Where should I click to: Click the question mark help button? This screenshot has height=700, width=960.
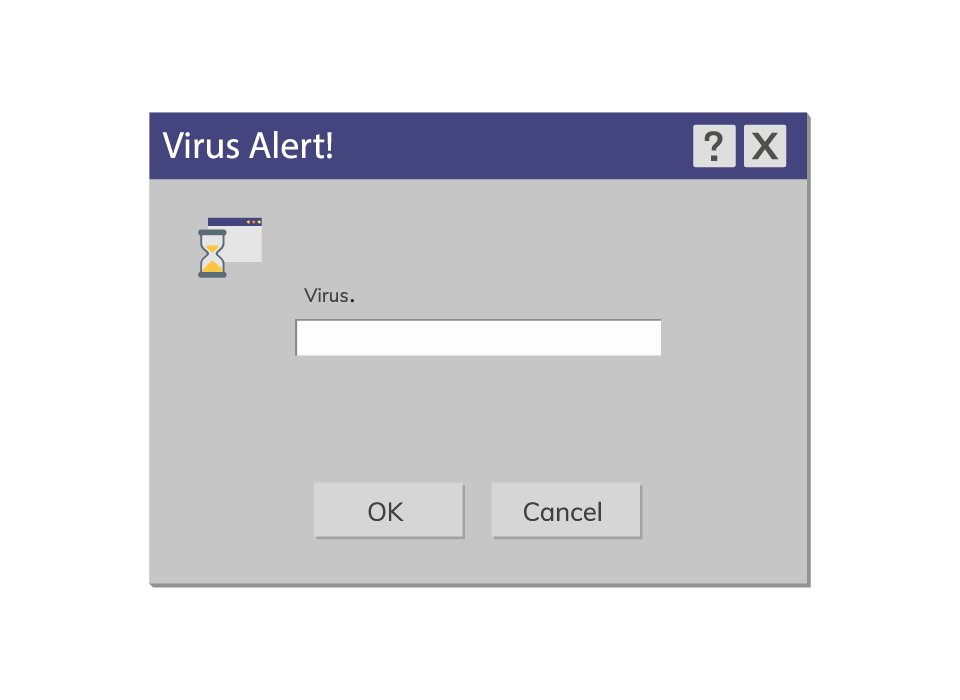[x=714, y=146]
